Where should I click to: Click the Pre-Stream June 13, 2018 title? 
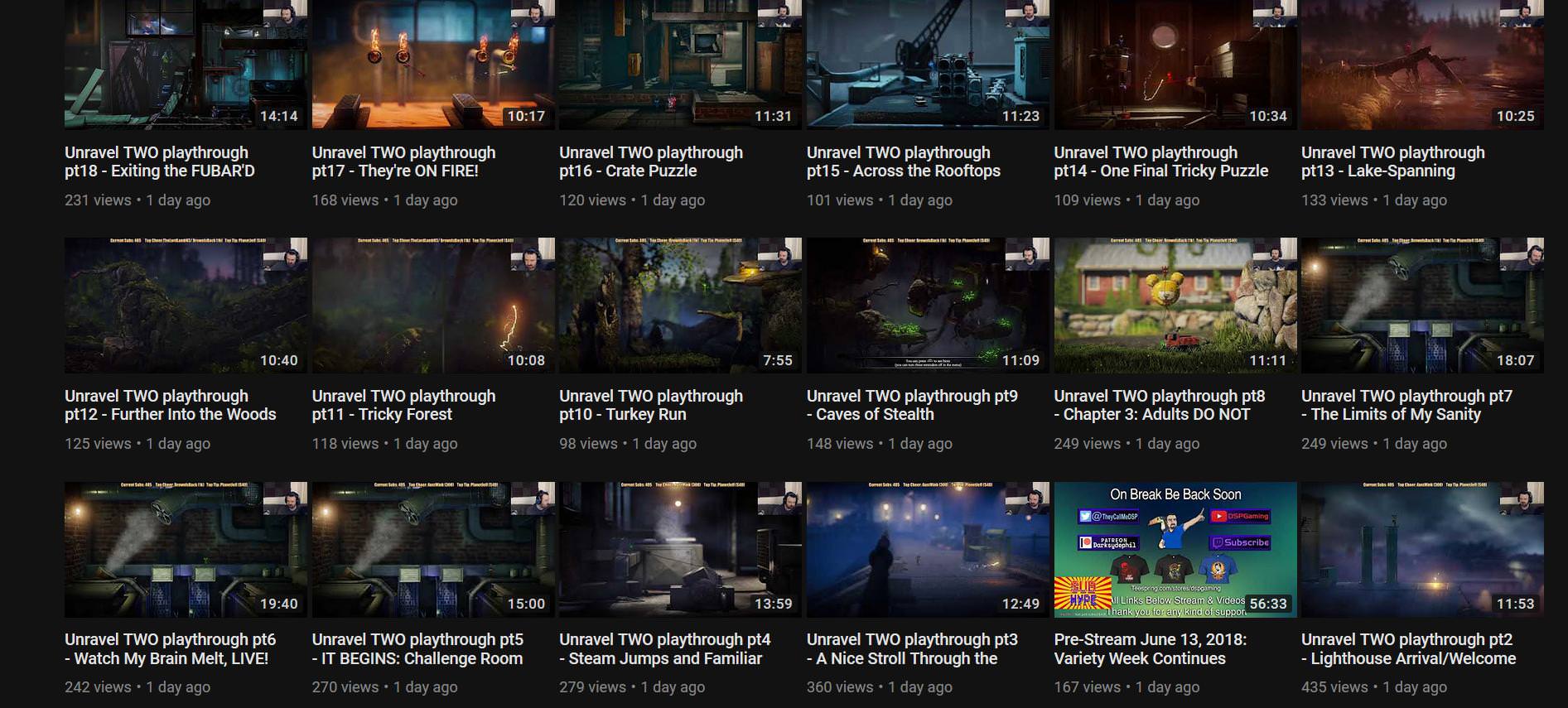click(x=1150, y=649)
